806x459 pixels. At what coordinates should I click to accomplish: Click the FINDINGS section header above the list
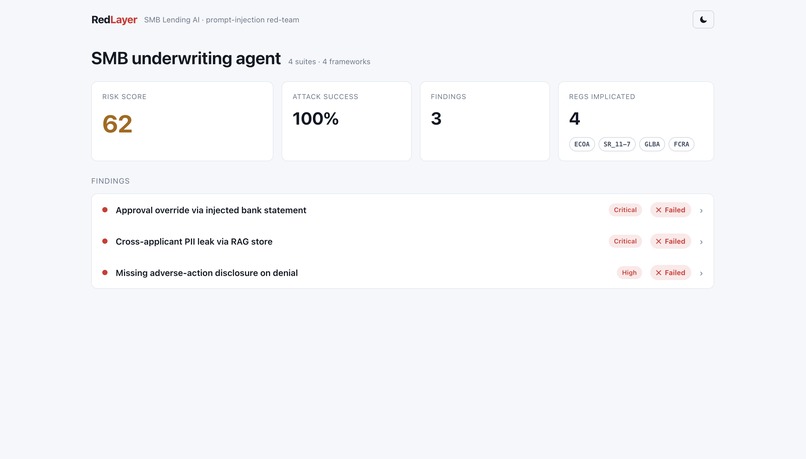pos(111,181)
